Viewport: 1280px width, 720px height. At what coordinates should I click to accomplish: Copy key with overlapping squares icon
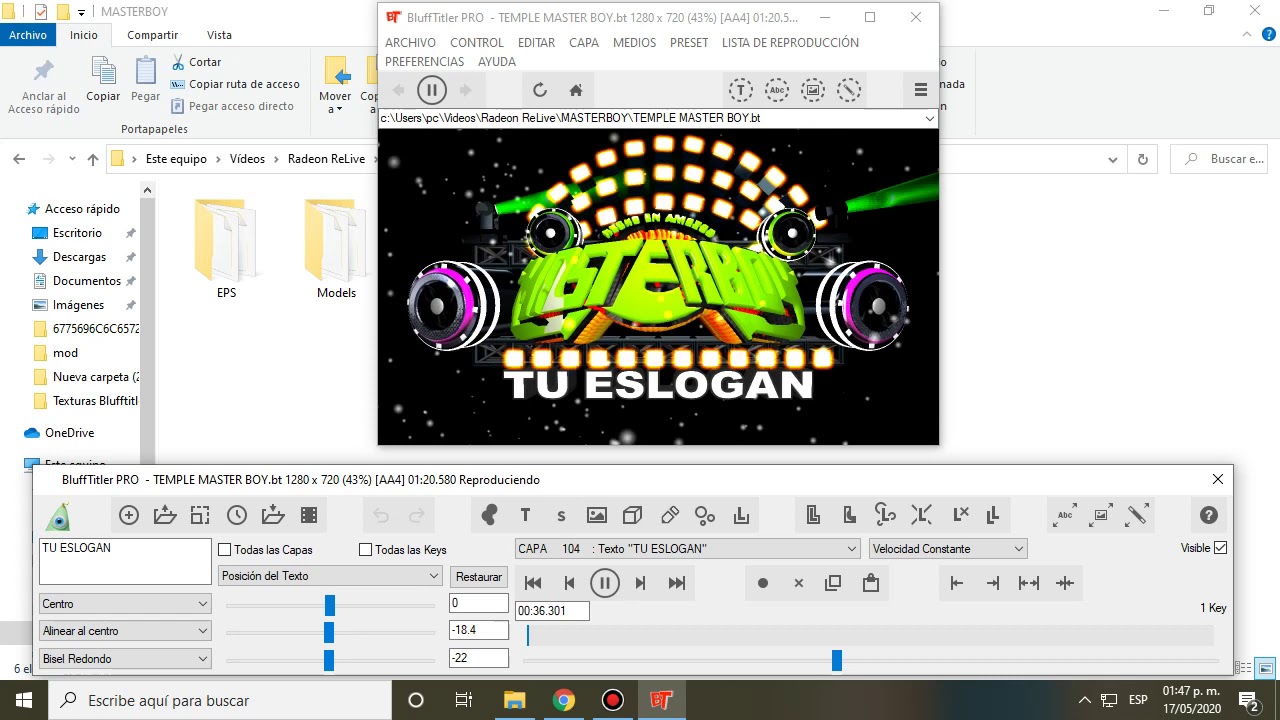click(x=833, y=583)
